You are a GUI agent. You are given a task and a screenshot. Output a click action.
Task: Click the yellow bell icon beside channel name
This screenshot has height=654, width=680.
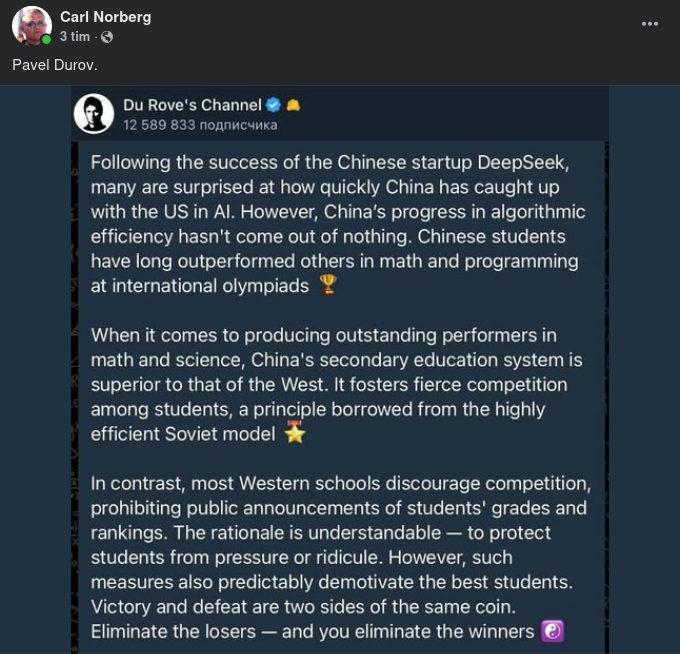click(293, 105)
